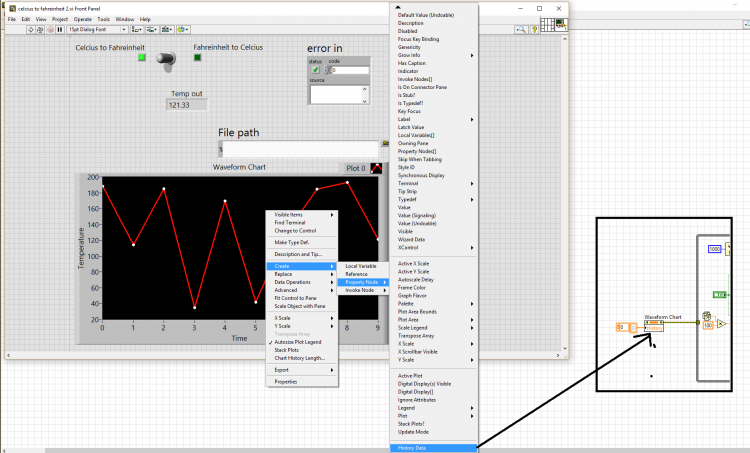Flip the Celcius/Fahrenheit toggle switch

pos(167,60)
